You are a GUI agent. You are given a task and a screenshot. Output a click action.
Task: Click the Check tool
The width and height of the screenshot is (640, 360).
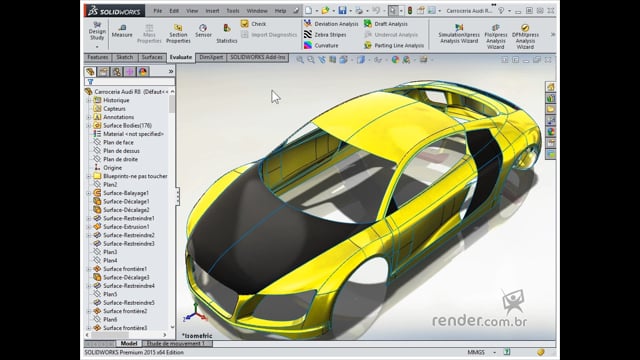[x=253, y=24]
